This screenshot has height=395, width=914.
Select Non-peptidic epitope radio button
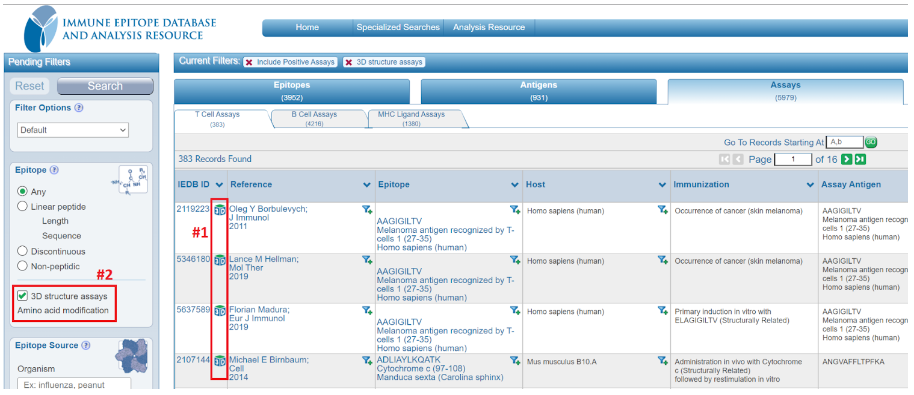click(23, 266)
